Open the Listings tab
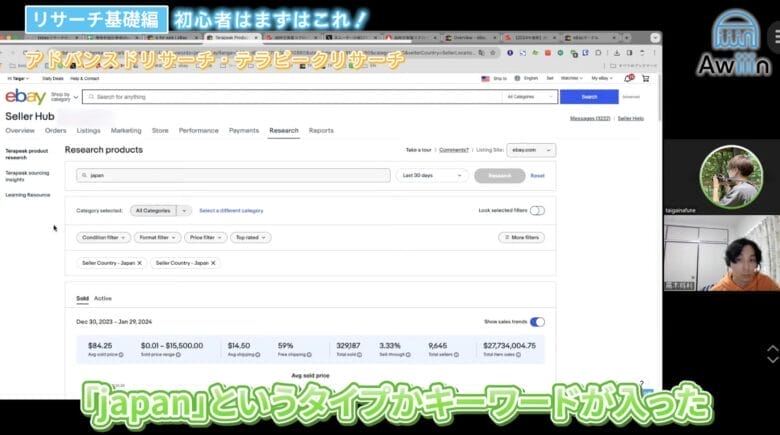 click(x=89, y=130)
